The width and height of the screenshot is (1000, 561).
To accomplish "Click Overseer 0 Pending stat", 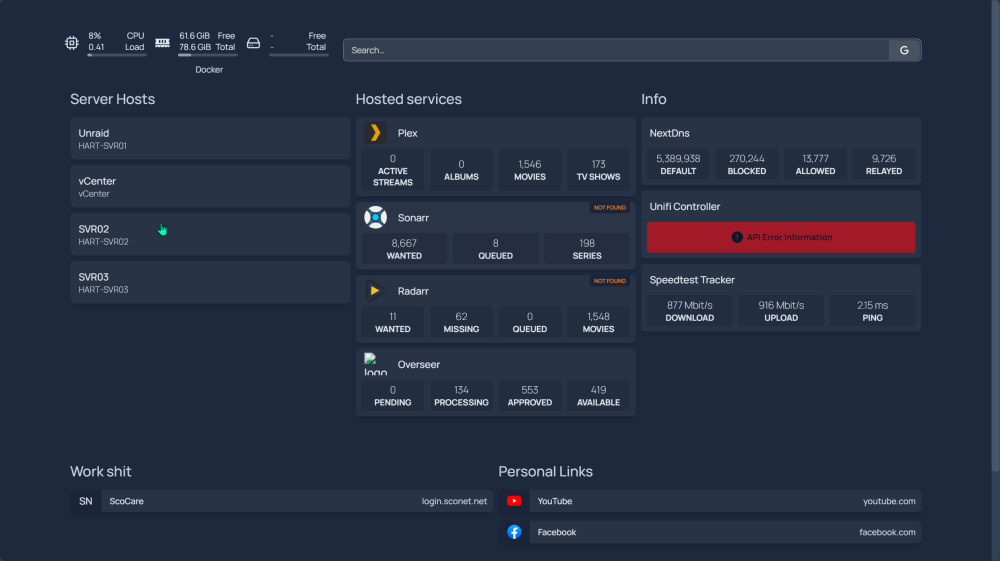I will click(x=393, y=395).
